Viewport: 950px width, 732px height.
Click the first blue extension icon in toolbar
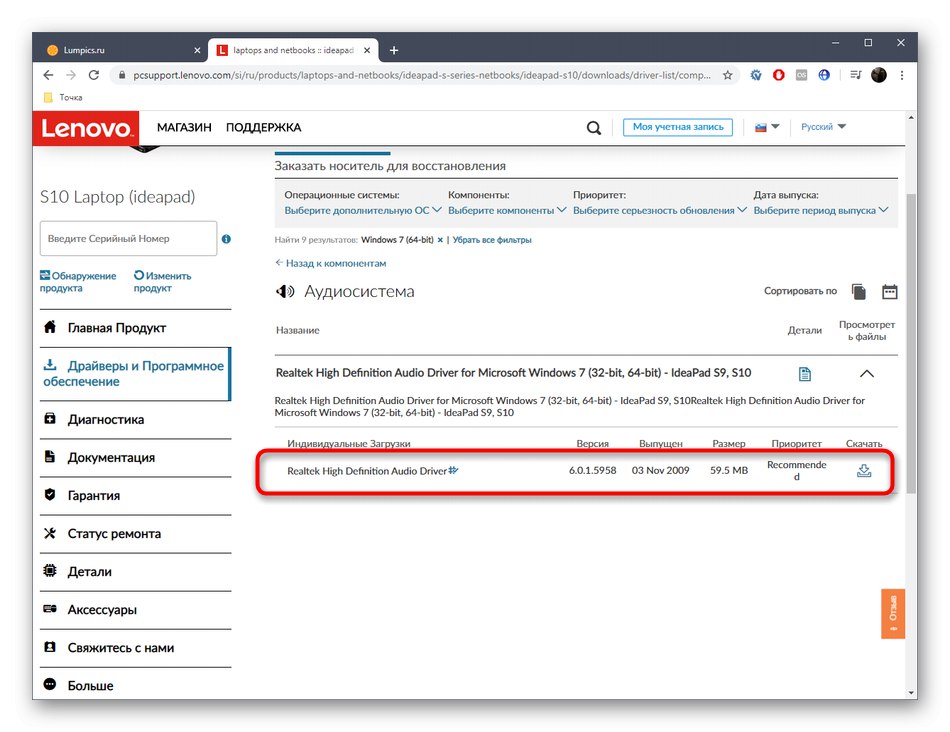pos(756,75)
